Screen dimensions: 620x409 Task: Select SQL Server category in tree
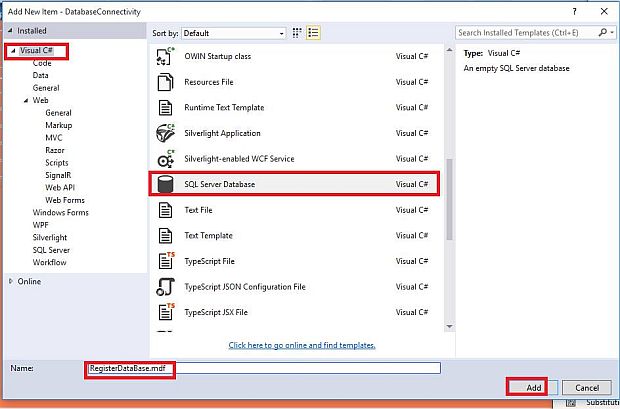click(51, 250)
